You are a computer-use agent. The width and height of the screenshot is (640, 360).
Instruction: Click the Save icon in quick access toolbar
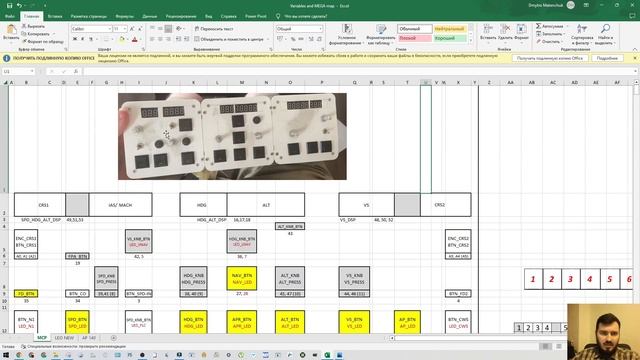tap(9, 5)
